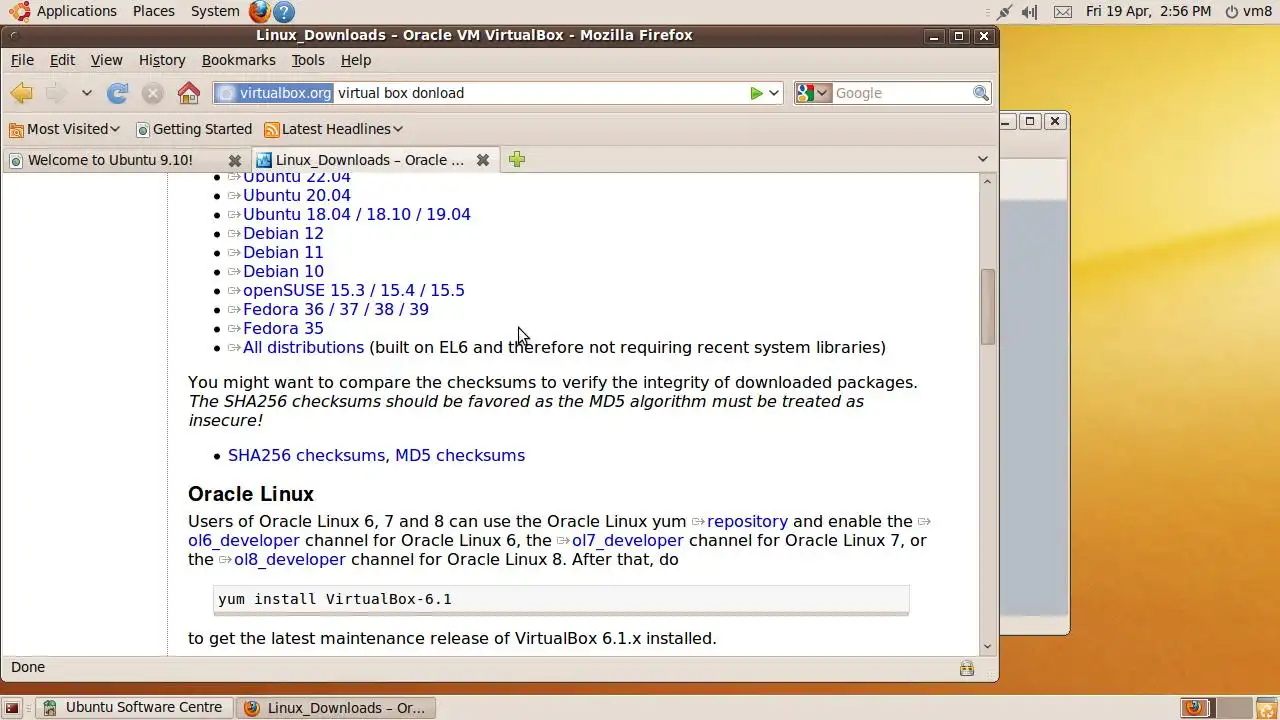Follow the Oracle Linux yum repository link
1280x720 pixels.
(x=747, y=521)
